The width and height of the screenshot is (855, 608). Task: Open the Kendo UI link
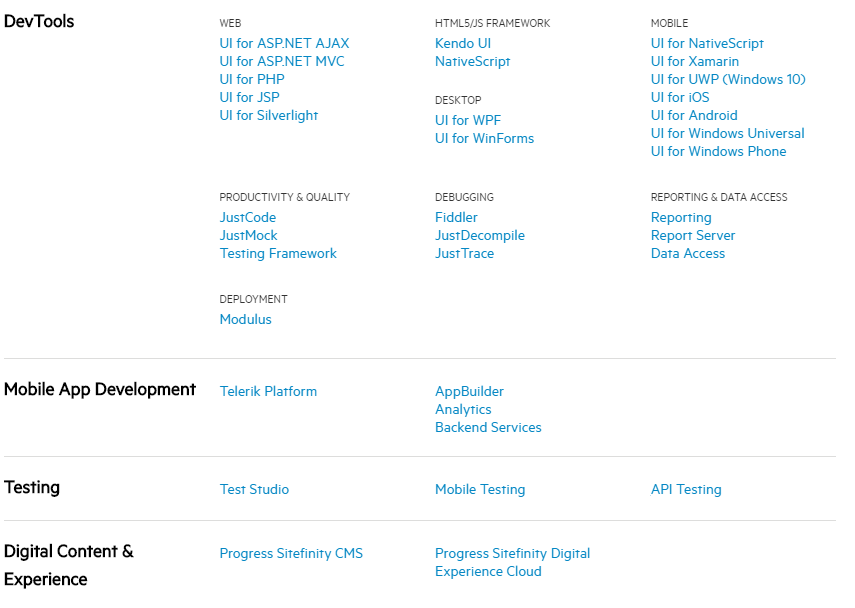[x=463, y=44]
